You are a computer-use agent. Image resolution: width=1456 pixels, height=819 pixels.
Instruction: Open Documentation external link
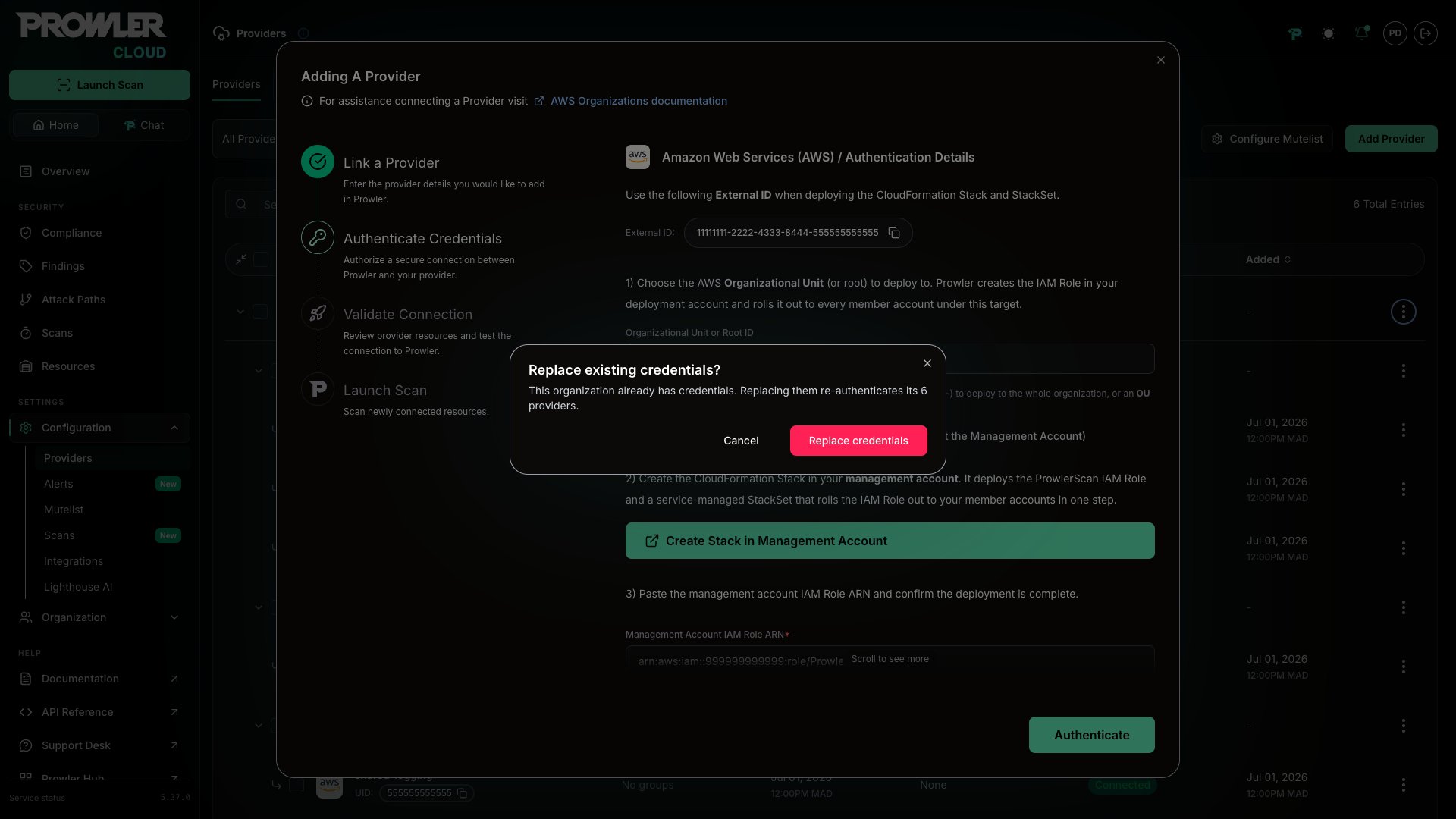click(99, 679)
